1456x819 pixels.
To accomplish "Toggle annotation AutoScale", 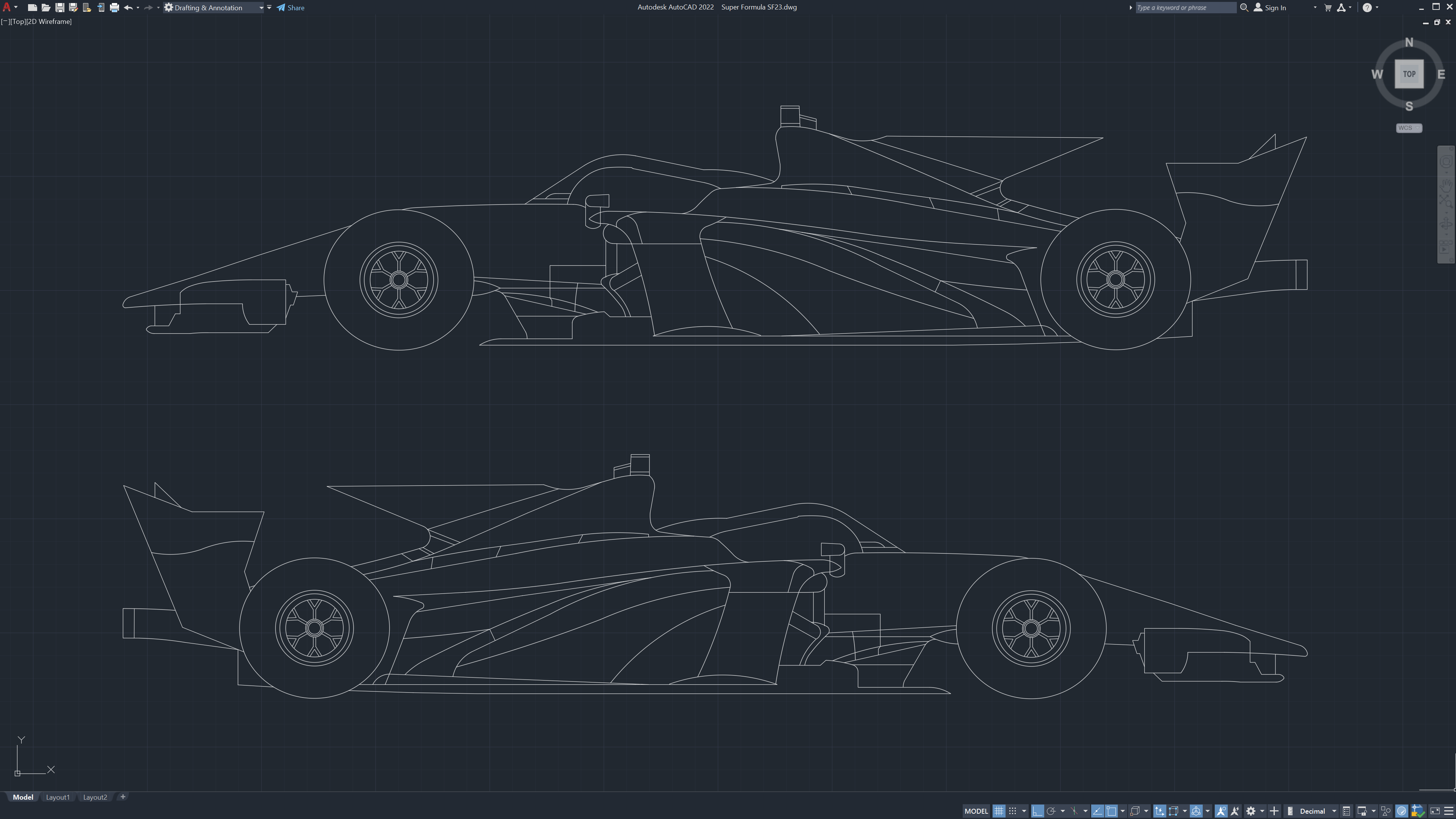I will 1235,811.
